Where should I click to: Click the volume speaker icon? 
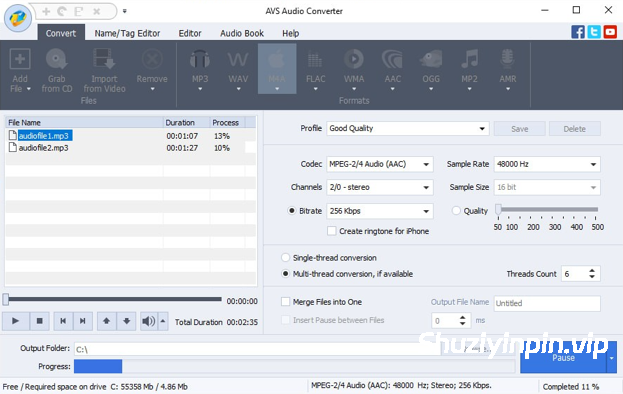pos(149,321)
